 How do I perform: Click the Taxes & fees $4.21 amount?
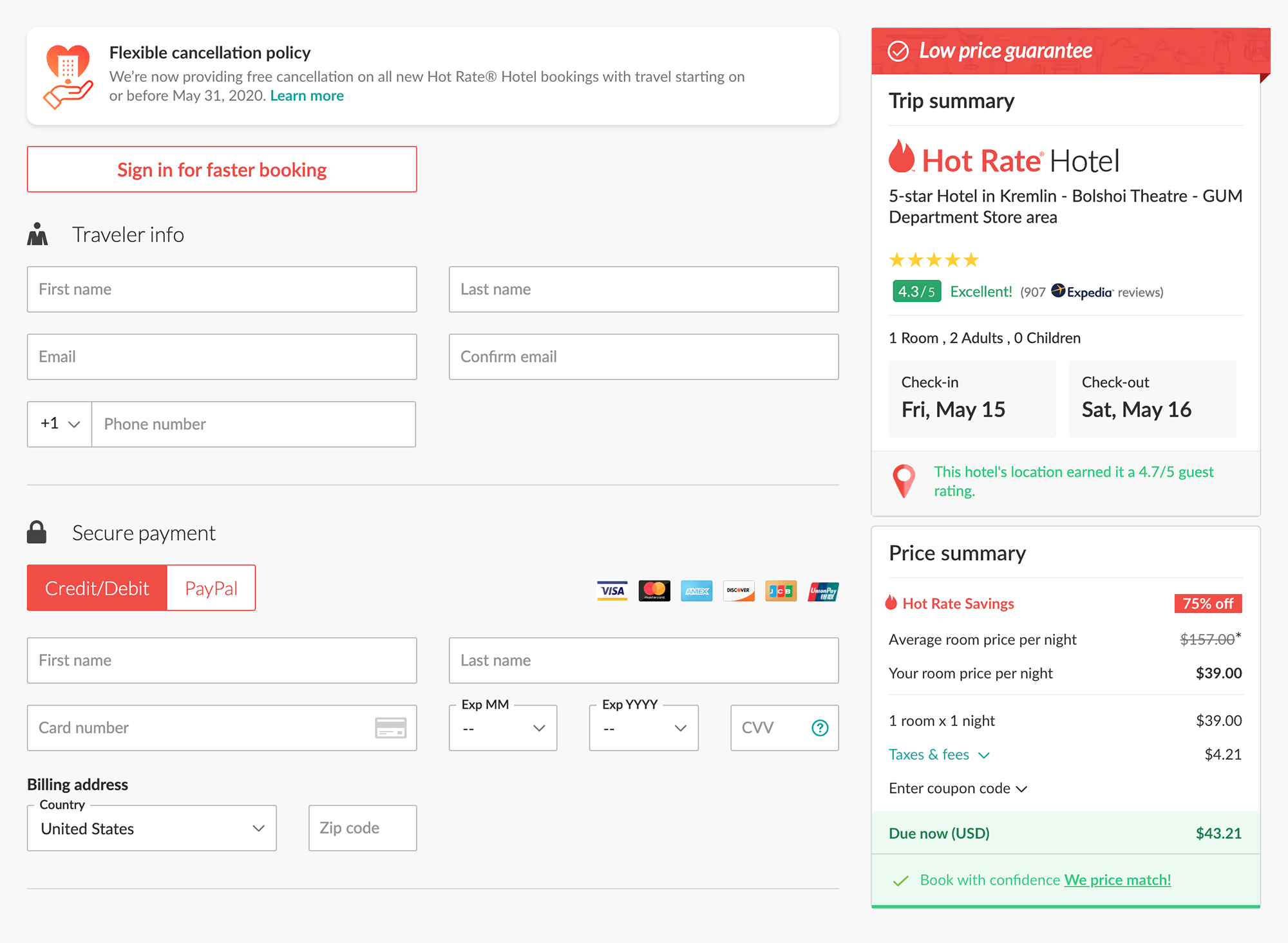click(1223, 754)
